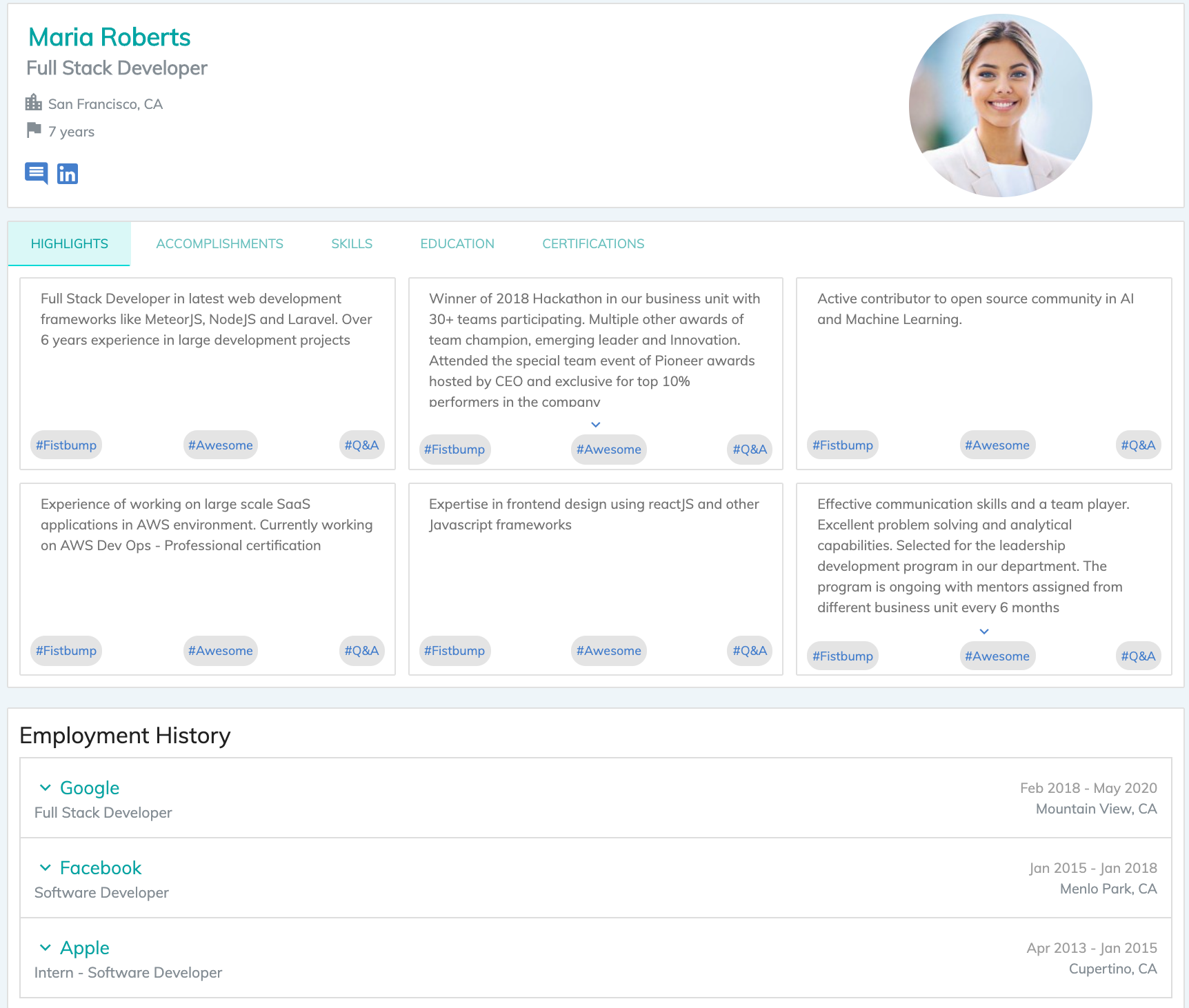Fistbump the SaaS AWS experience card
Image resolution: width=1189 pixels, height=1008 pixels.
66,651
